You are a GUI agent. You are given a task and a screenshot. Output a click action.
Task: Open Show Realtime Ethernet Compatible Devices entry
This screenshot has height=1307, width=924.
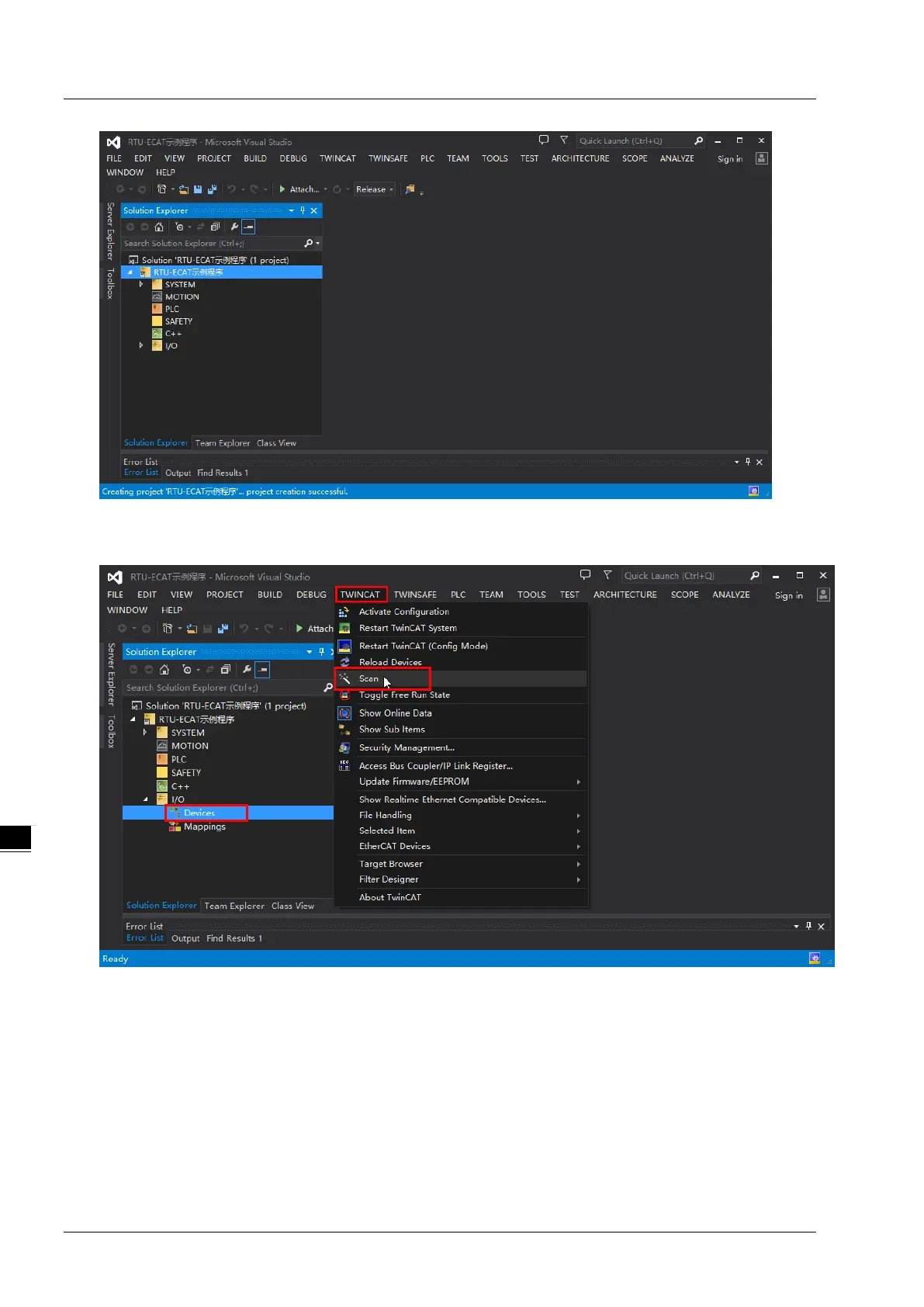pyautogui.click(x=452, y=799)
